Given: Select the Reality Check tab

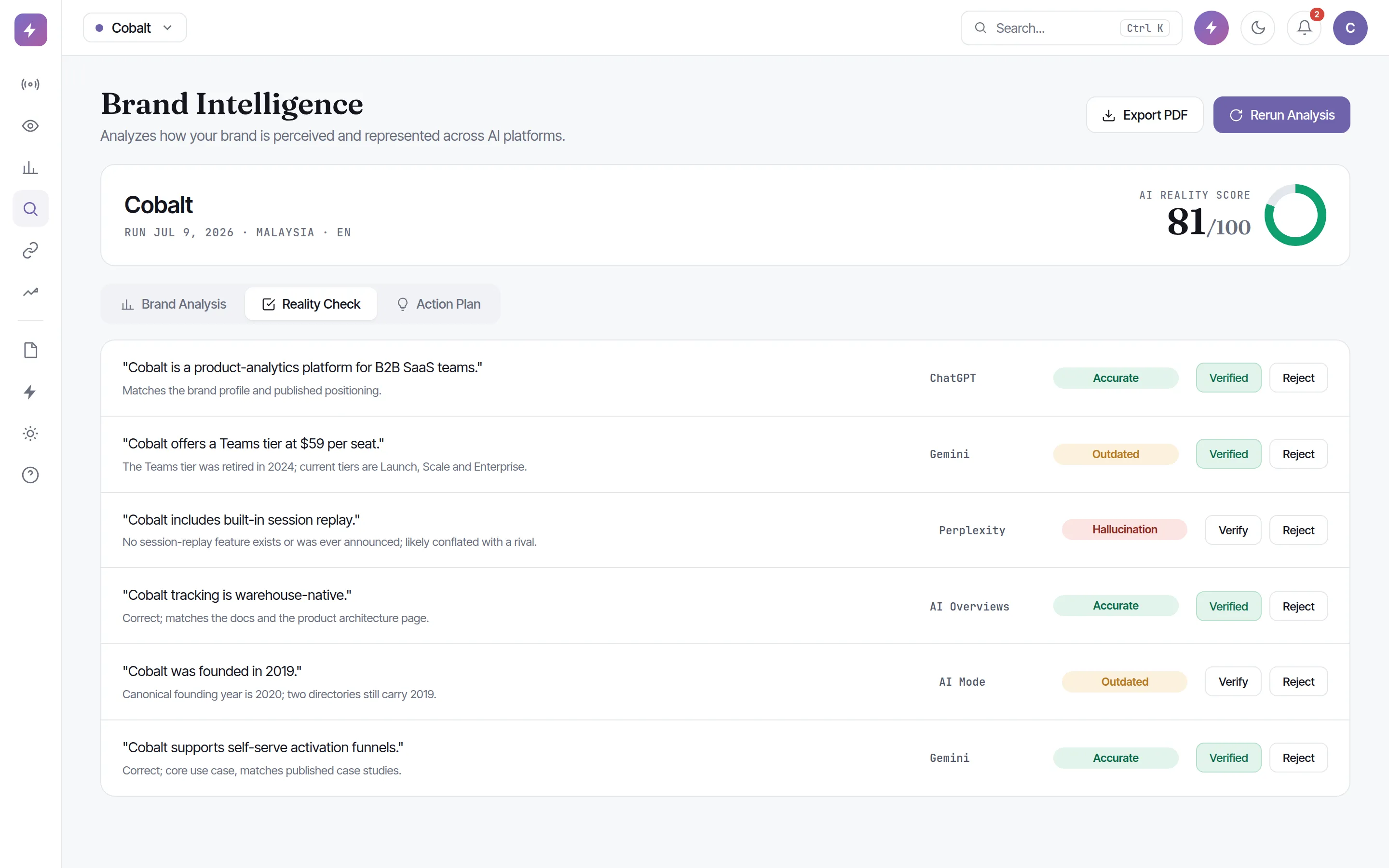Looking at the screenshot, I should click(x=311, y=304).
